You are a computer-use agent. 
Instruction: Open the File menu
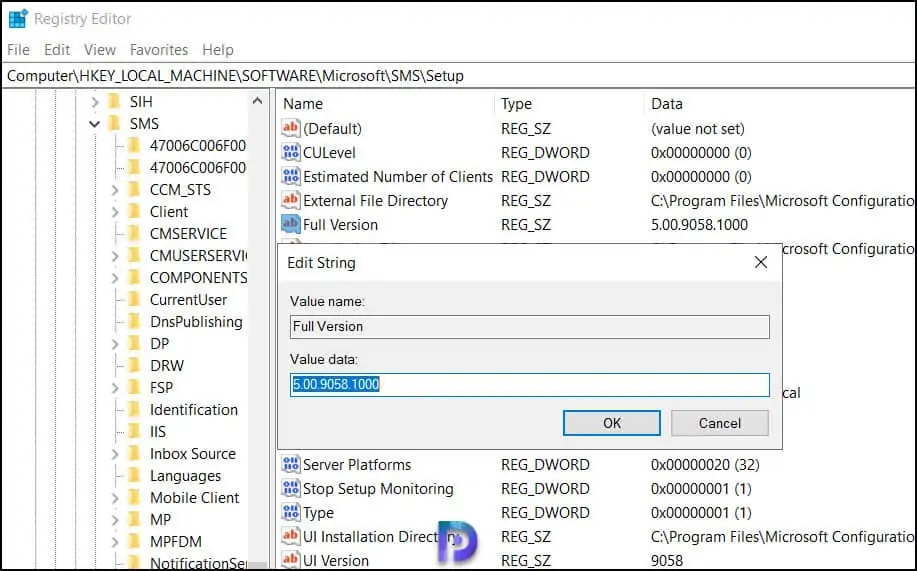tap(18, 50)
